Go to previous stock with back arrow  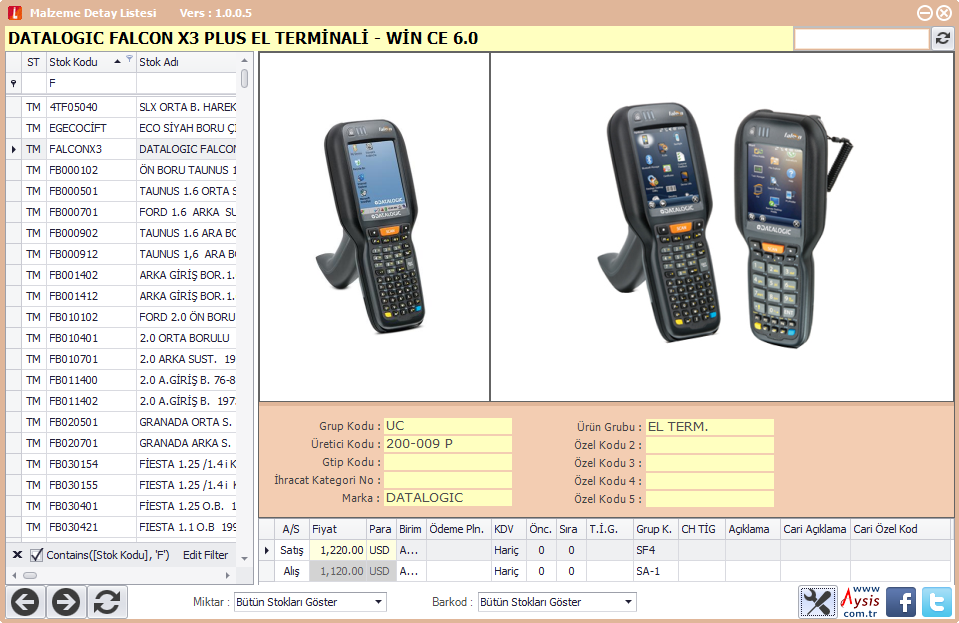(x=25, y=602)
